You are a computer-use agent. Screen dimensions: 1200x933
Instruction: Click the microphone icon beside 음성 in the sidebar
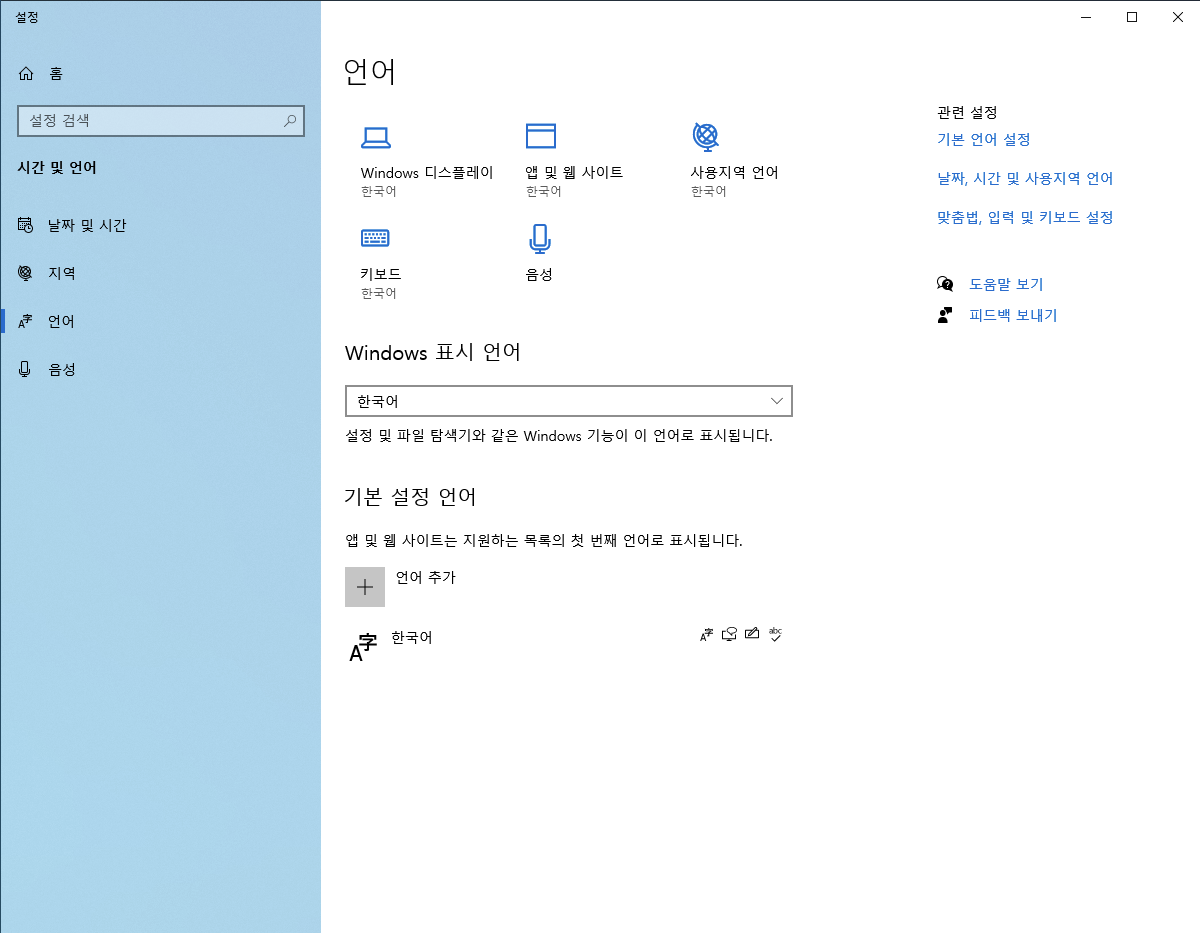coord(26,369)
